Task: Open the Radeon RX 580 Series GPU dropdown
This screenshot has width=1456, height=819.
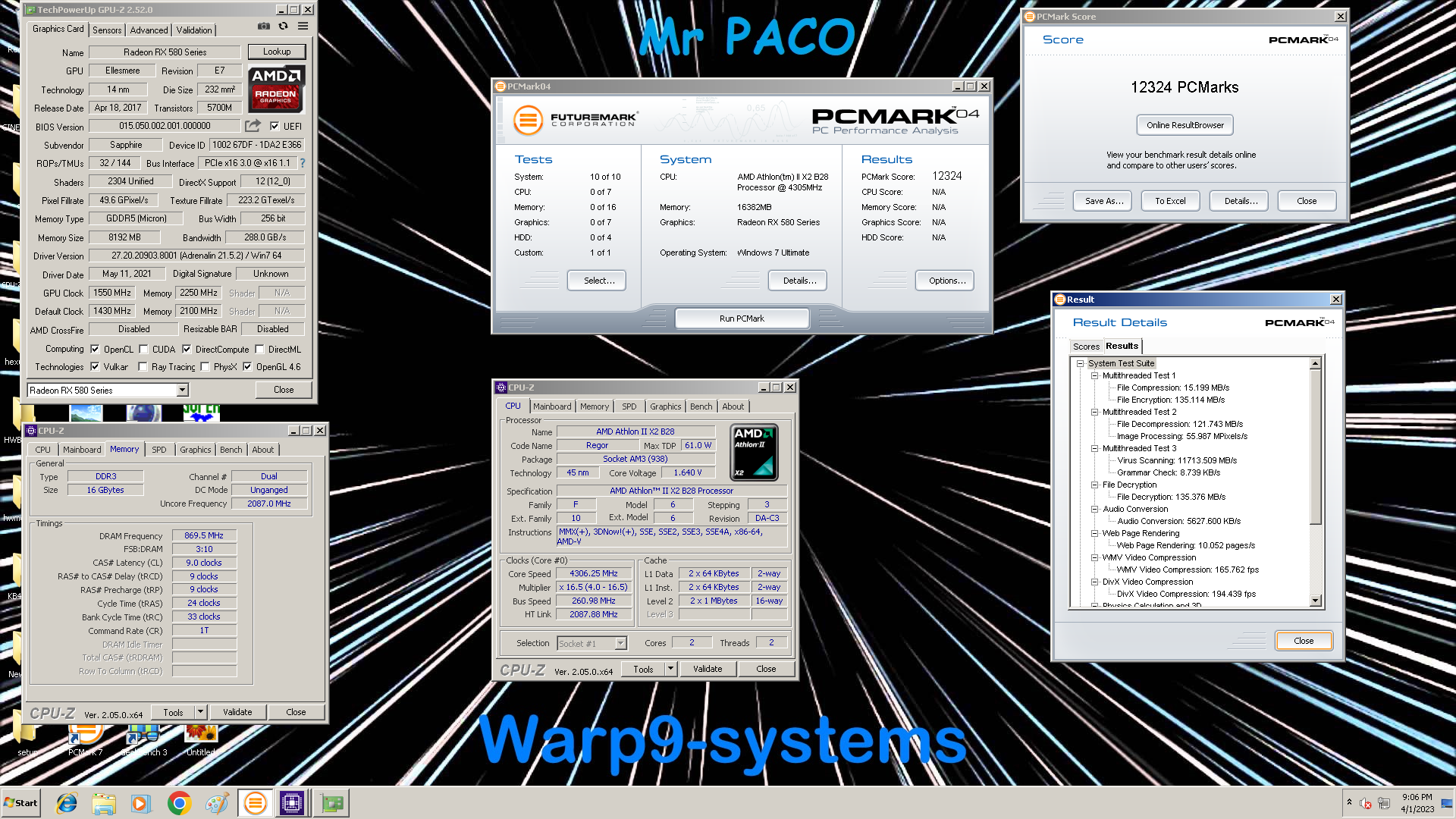Action: [182, 390]
